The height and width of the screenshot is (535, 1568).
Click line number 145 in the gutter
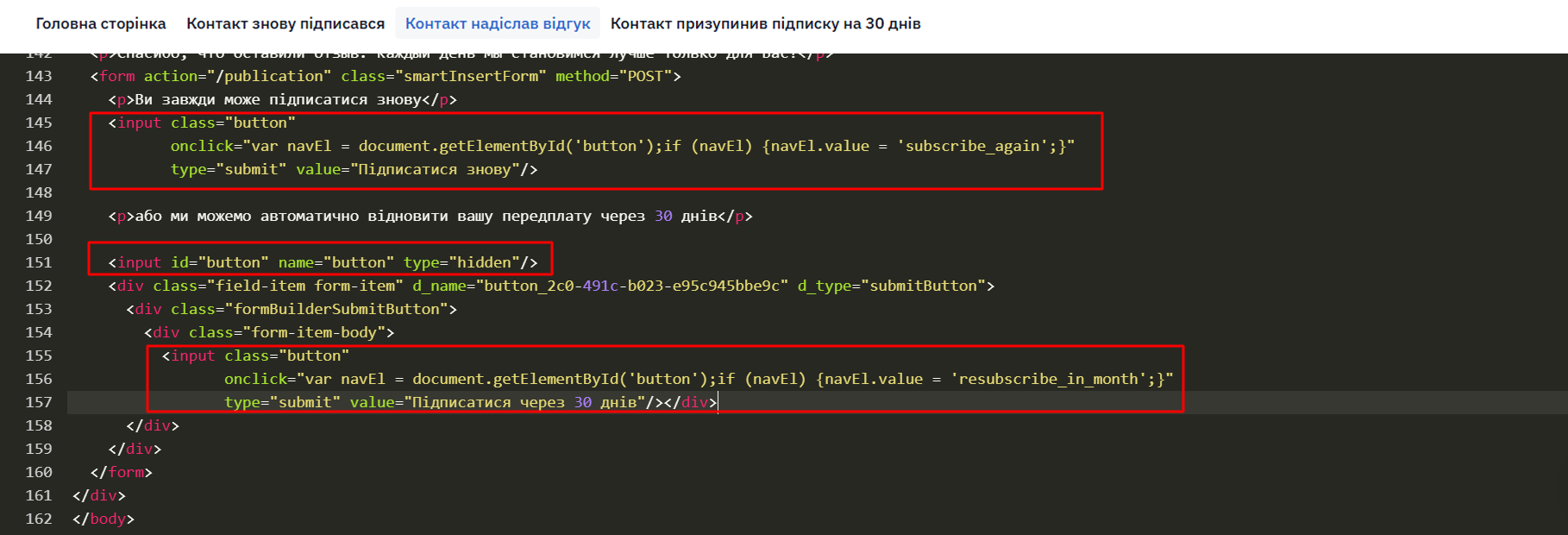39,123
